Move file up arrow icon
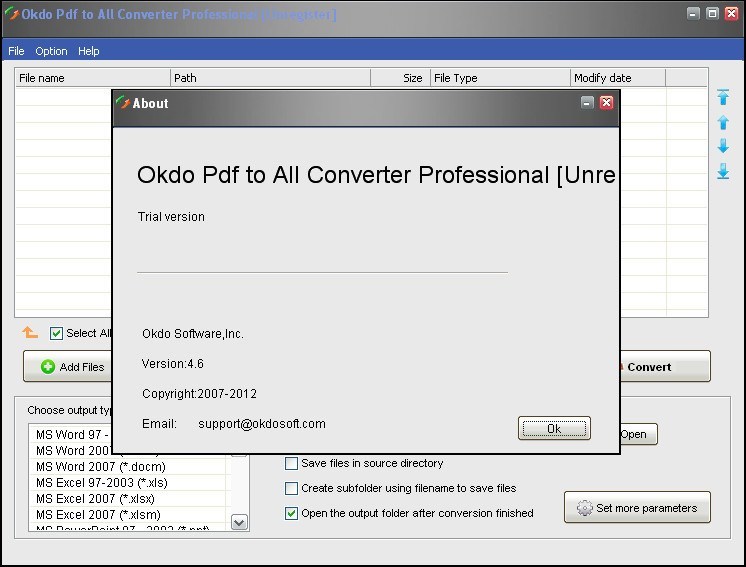This screenshot has width=746, height=567. [723, 122]
